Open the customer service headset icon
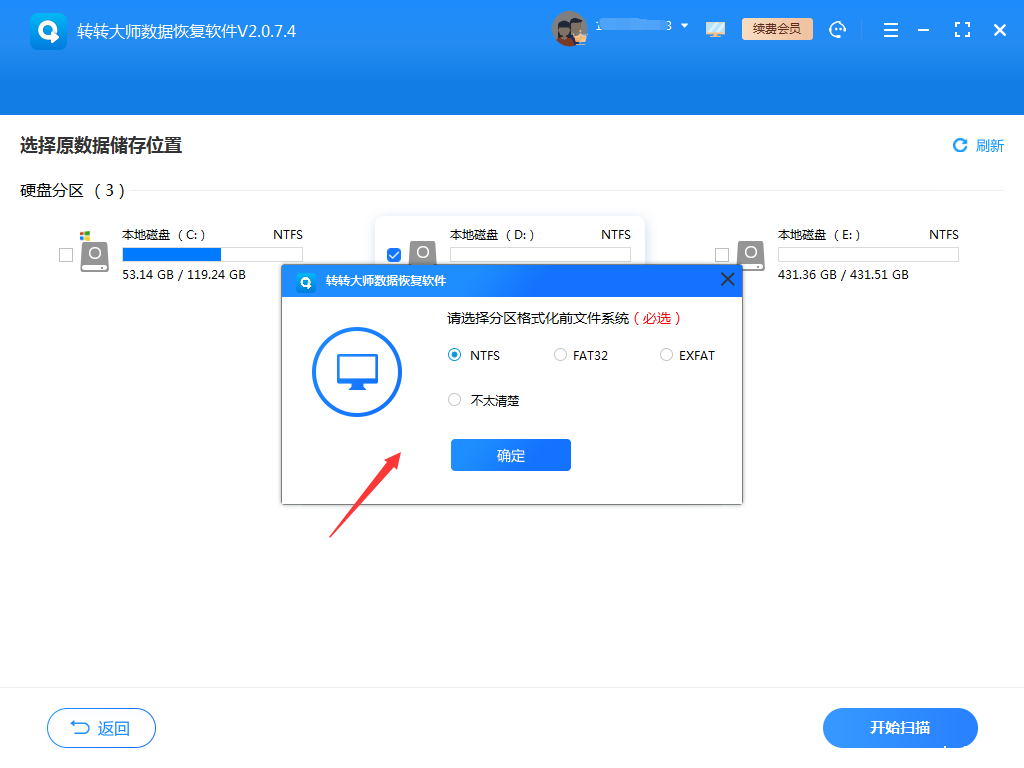1024x768 pixels. coord(838,29)
